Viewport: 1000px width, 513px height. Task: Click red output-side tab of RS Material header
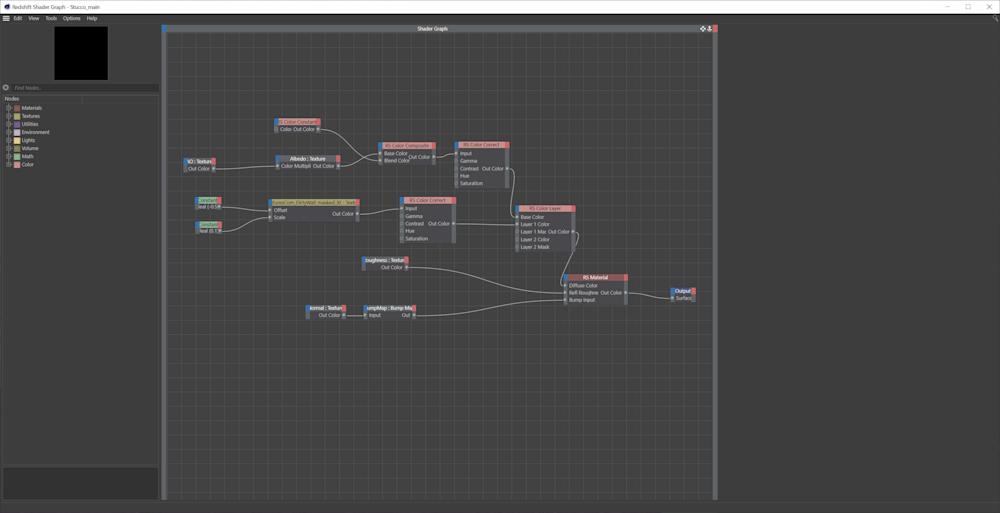pos(626,278)
